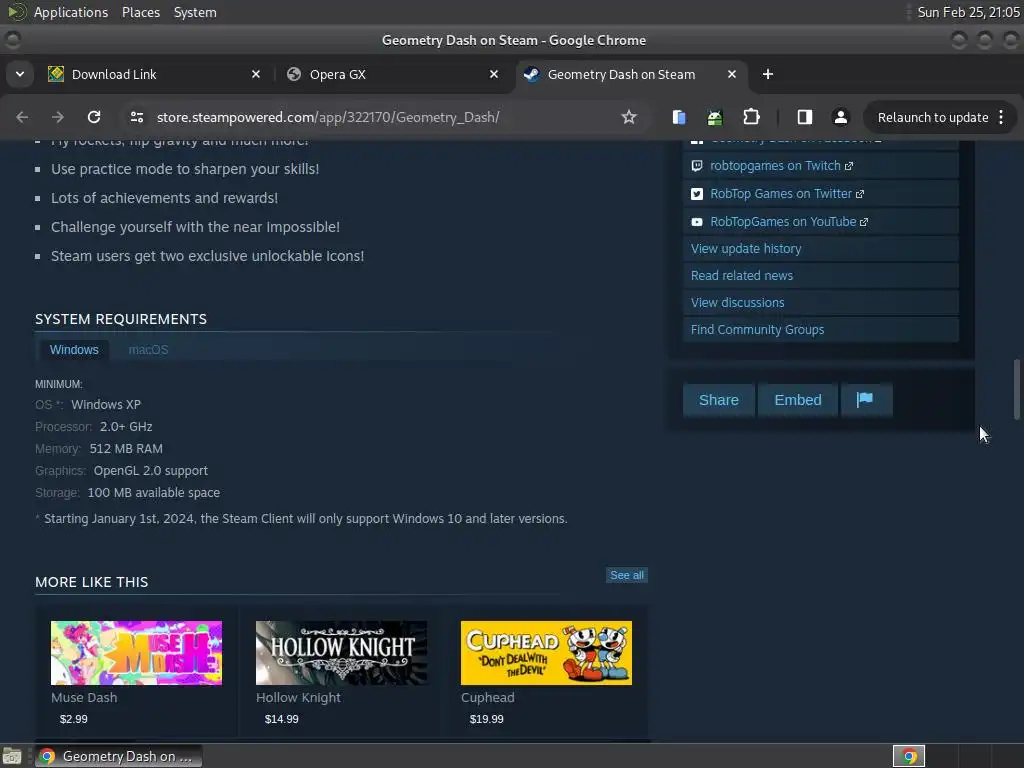This screenshot has width=1024, height=768.
Task: Click the $19.99 price of Cuphead
Action: pyautogui.click(x=487, y=719)
